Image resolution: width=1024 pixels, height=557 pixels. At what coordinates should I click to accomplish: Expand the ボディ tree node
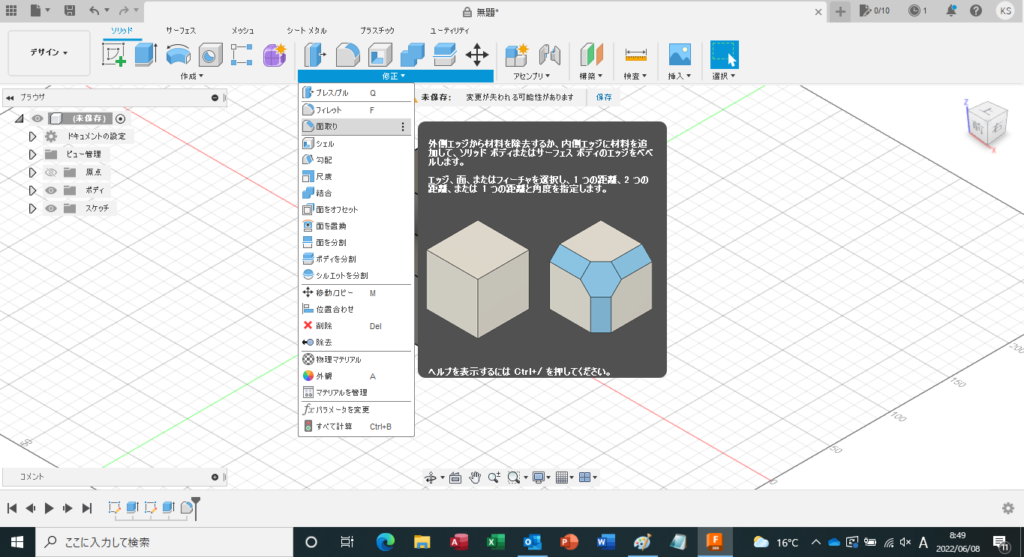(x=32, y=191)
